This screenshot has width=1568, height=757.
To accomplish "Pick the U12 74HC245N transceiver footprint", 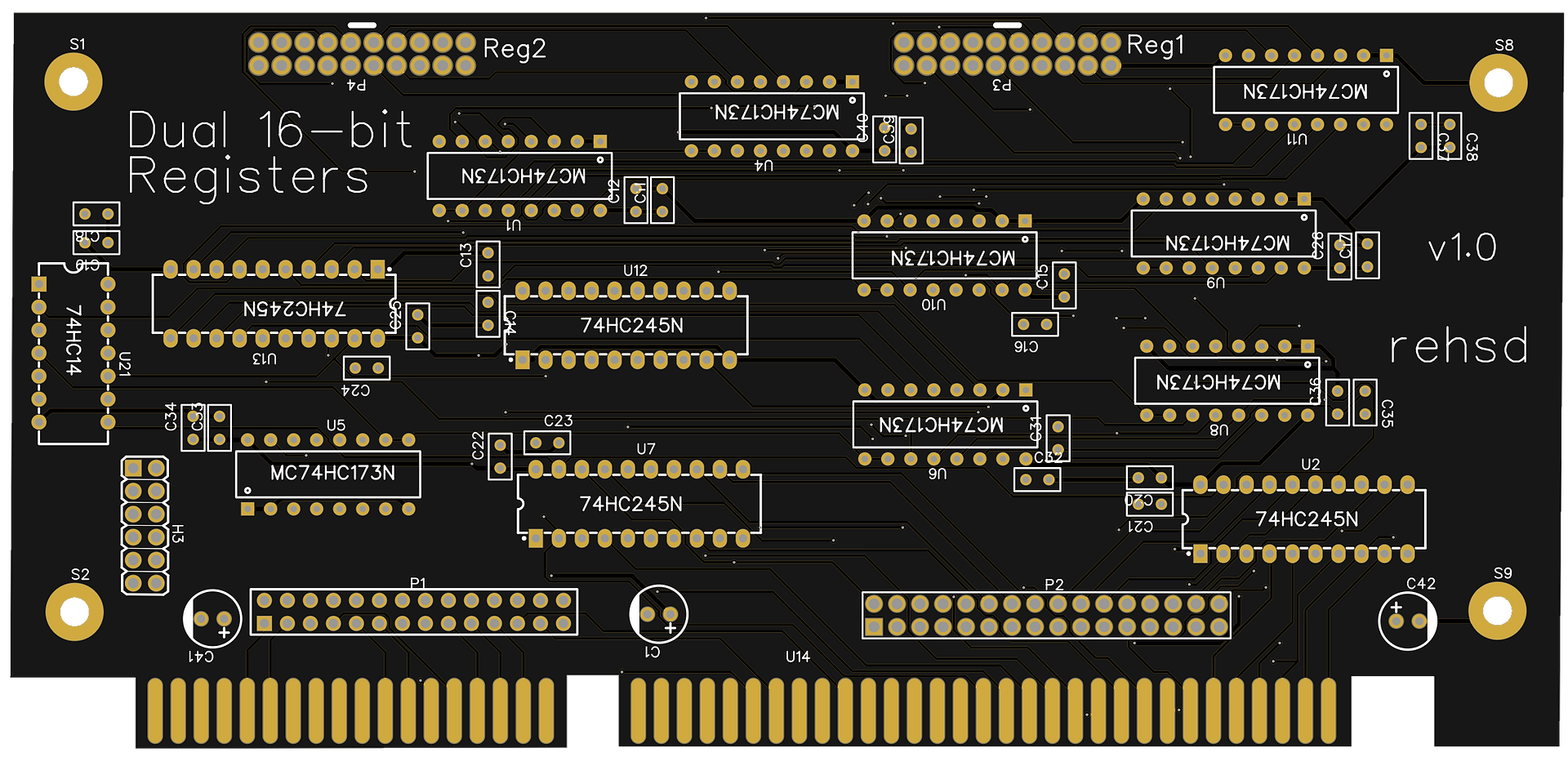I will pyautogui.click(x=626, y=325).
